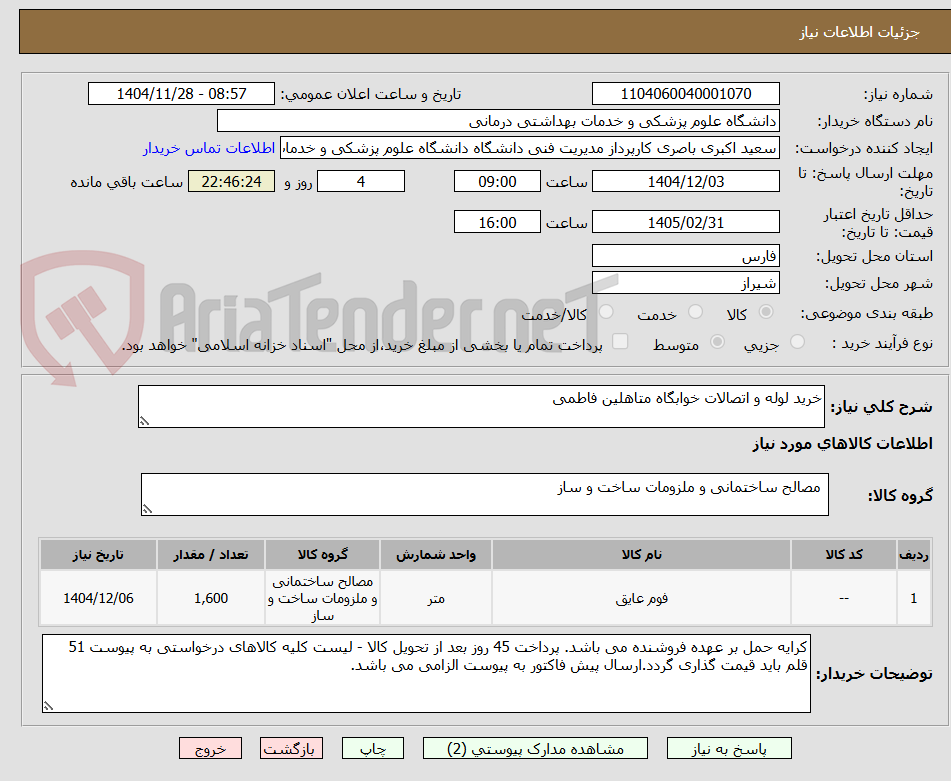Click the نام کالا column header

(641, 555)
